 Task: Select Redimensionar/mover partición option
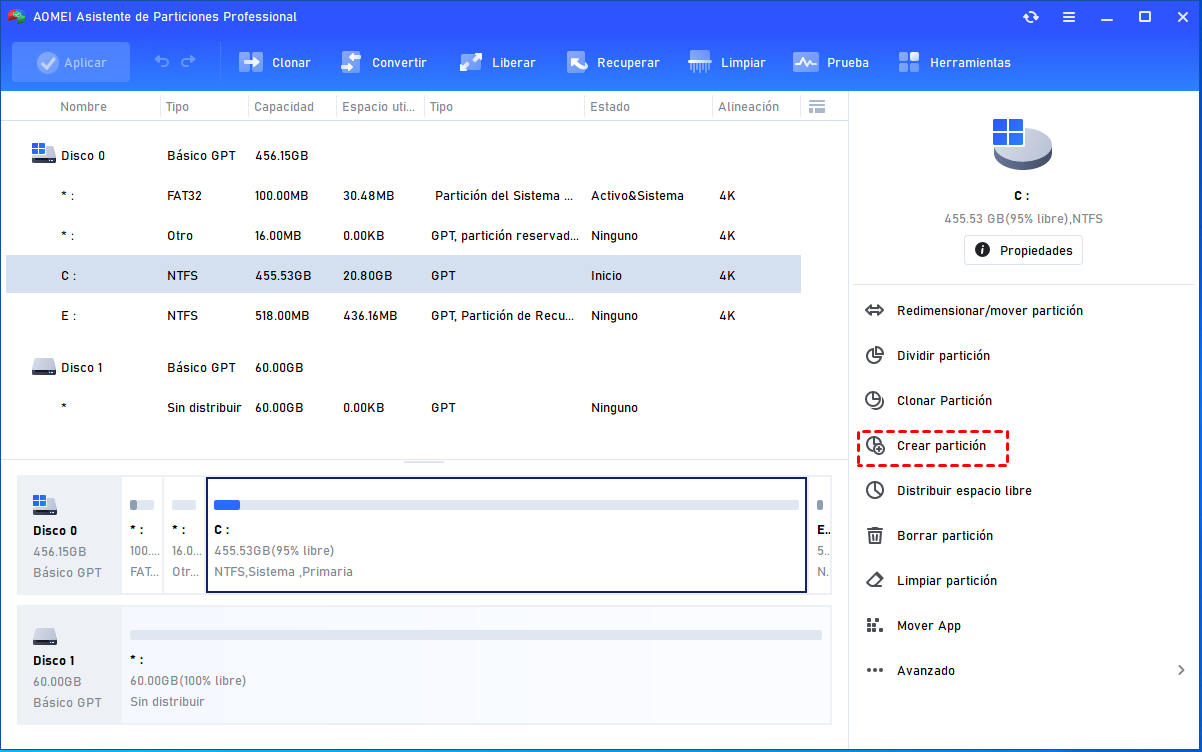[x=989, y=311]
